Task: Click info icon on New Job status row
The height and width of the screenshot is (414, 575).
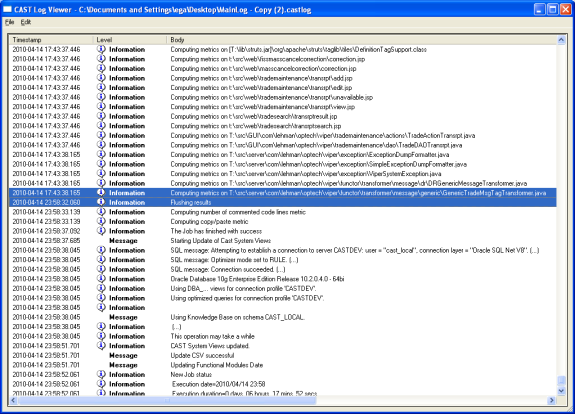Action: tap(101, 374)
